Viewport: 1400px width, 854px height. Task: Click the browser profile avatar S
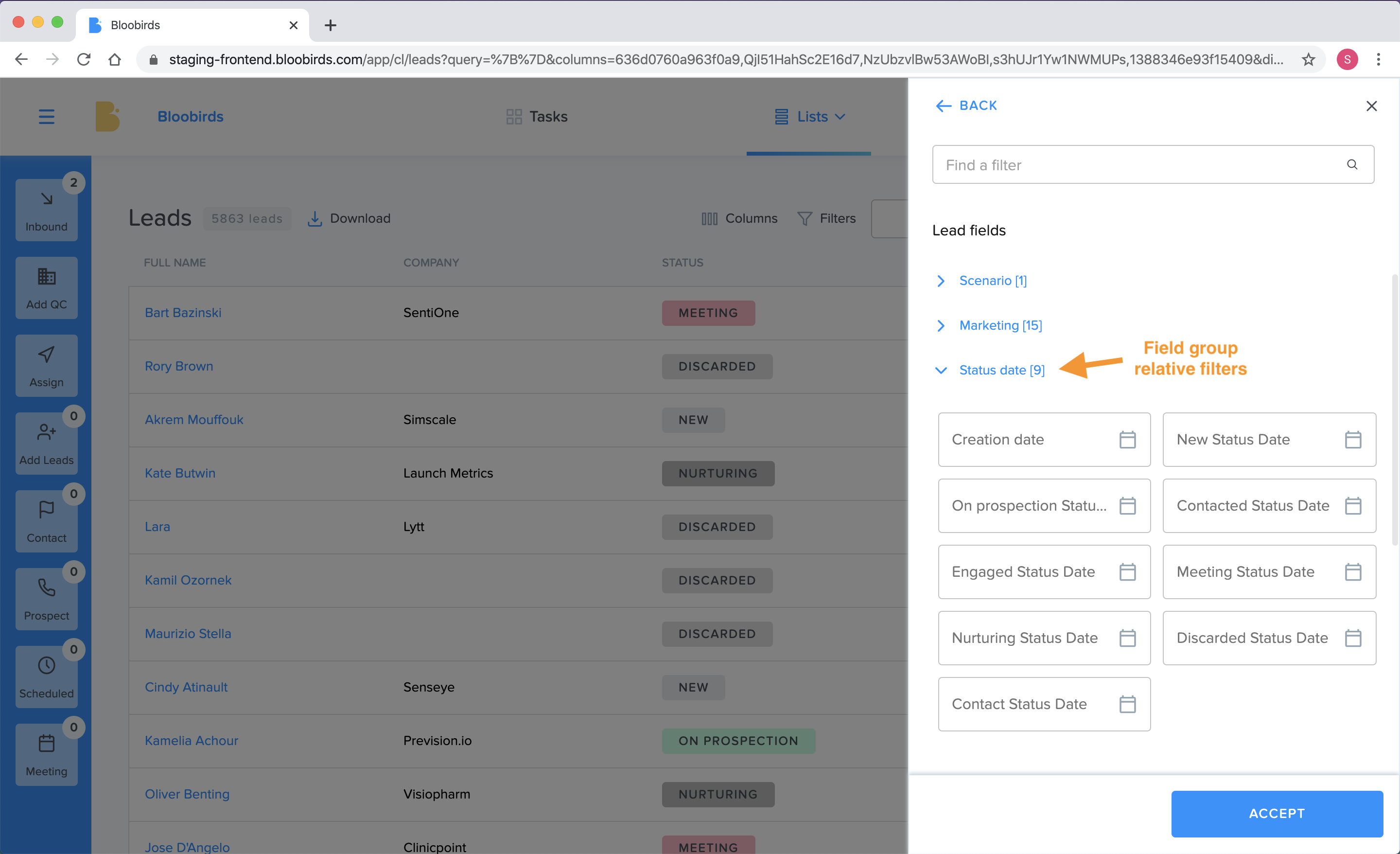[1347, 59]
